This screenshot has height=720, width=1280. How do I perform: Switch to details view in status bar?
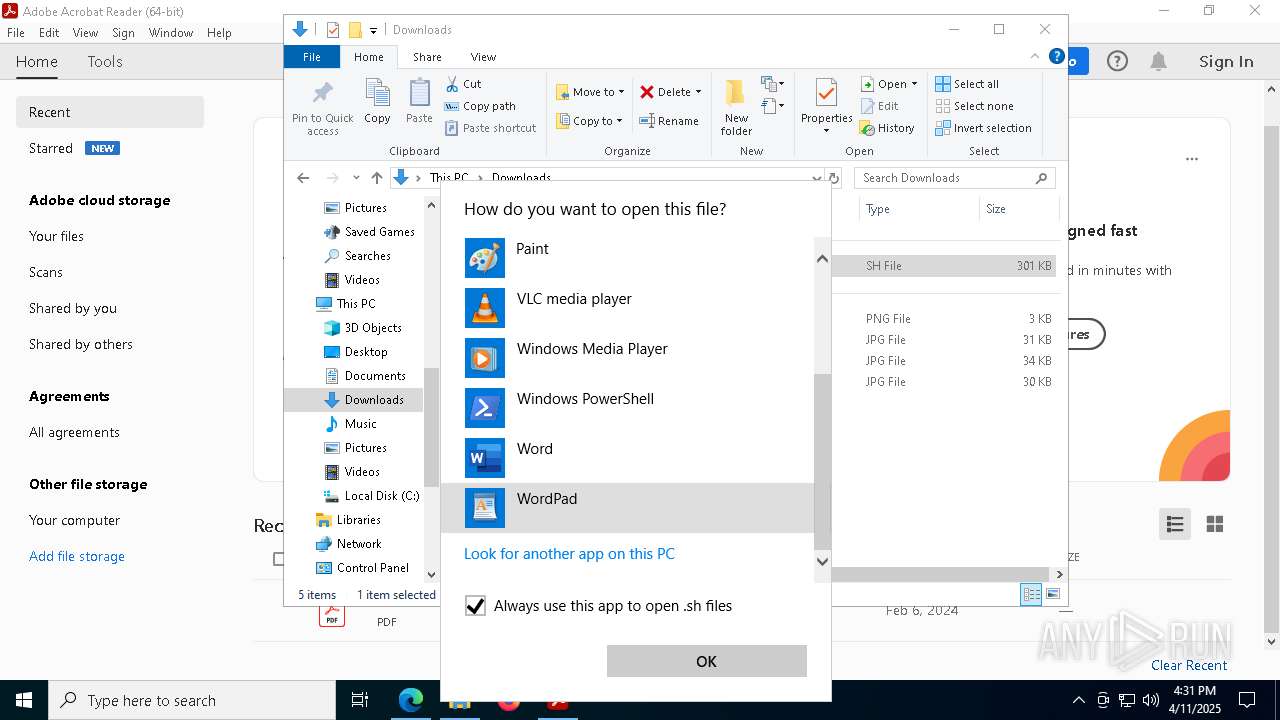(1031, 594)
